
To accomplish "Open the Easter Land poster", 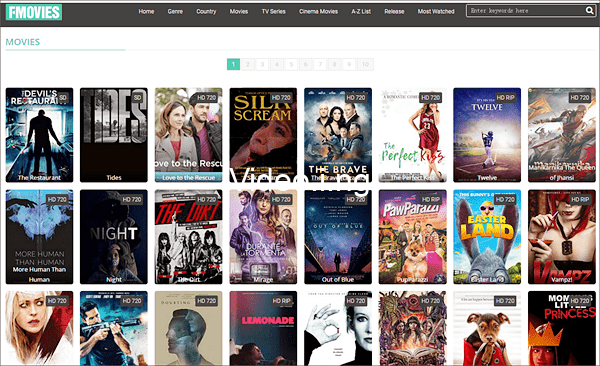I will click(x=487, y=237).
